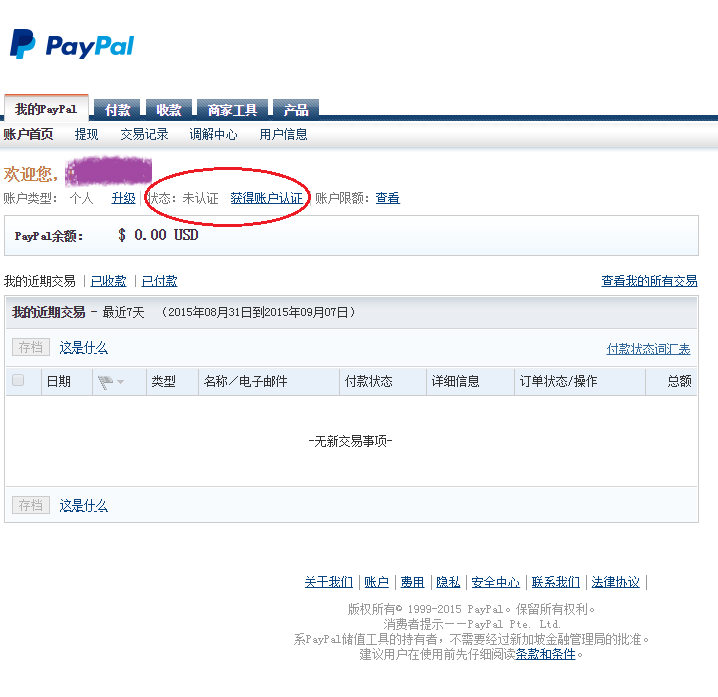718x697 pixels.
Task: Click the PayPal logo
Action: click(71, 45)
